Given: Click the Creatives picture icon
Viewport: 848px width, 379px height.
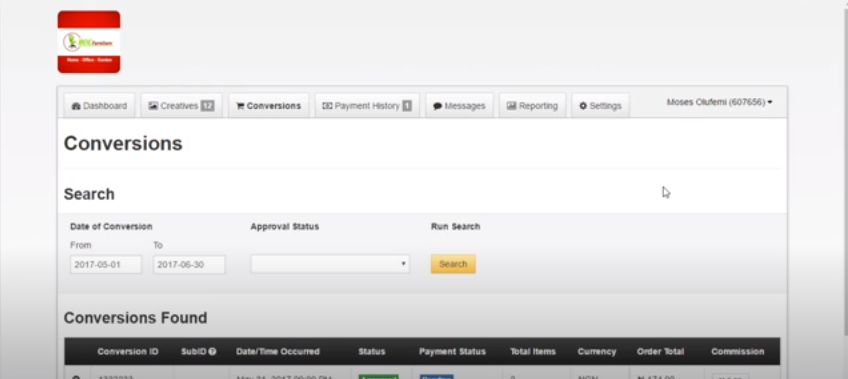Looking at the screenshot, I should click(153, 106).
